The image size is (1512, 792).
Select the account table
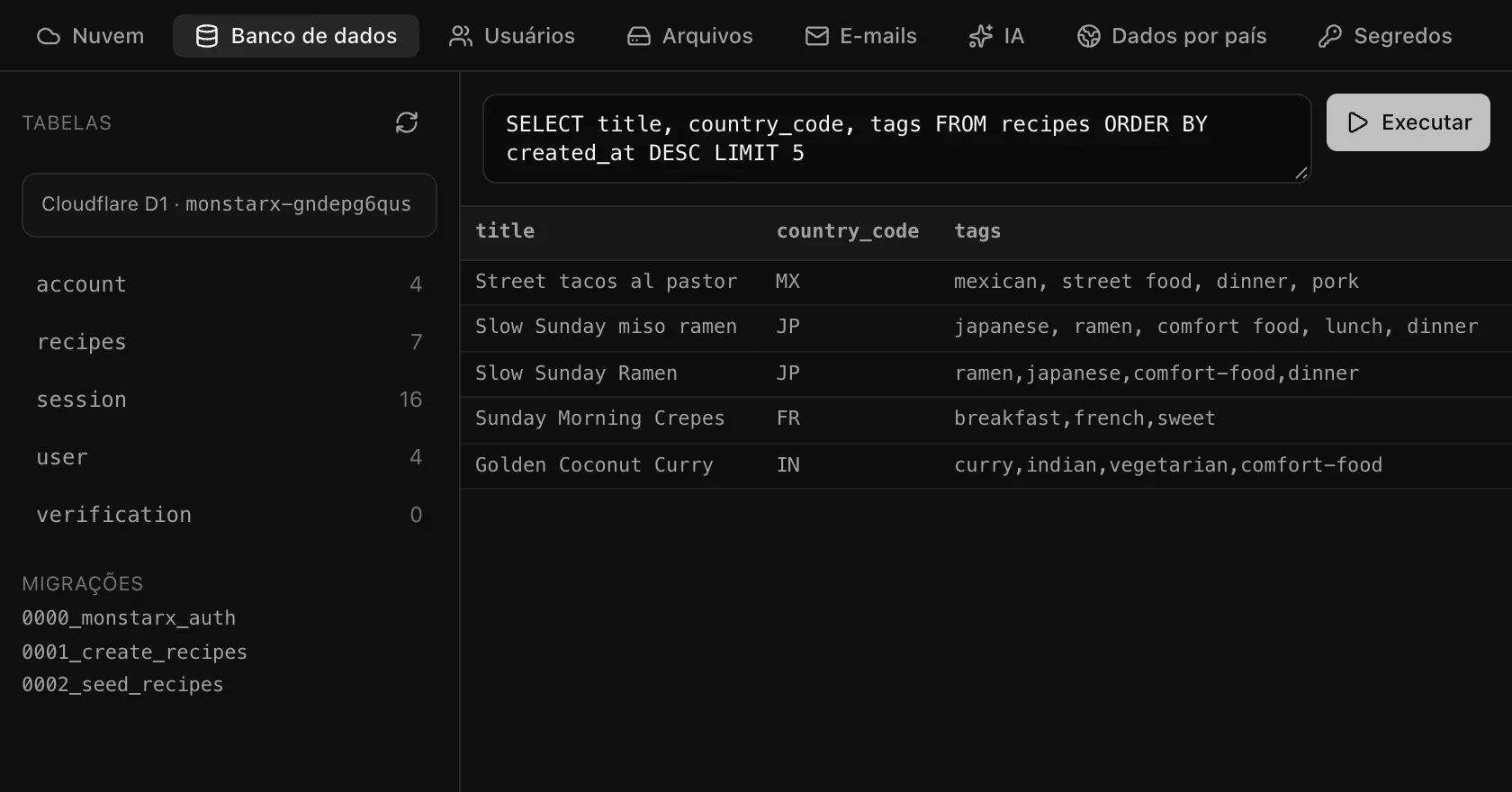[x=229, y=284]
